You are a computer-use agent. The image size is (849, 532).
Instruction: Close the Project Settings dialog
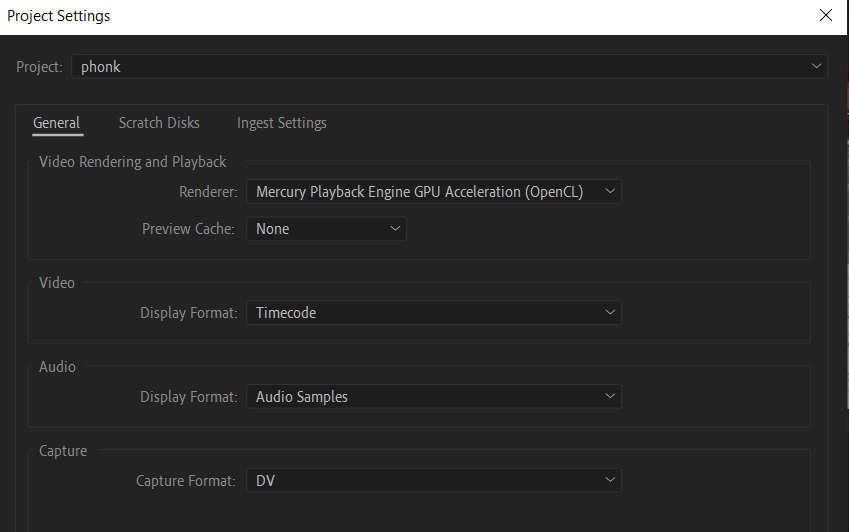pos(825,15)
